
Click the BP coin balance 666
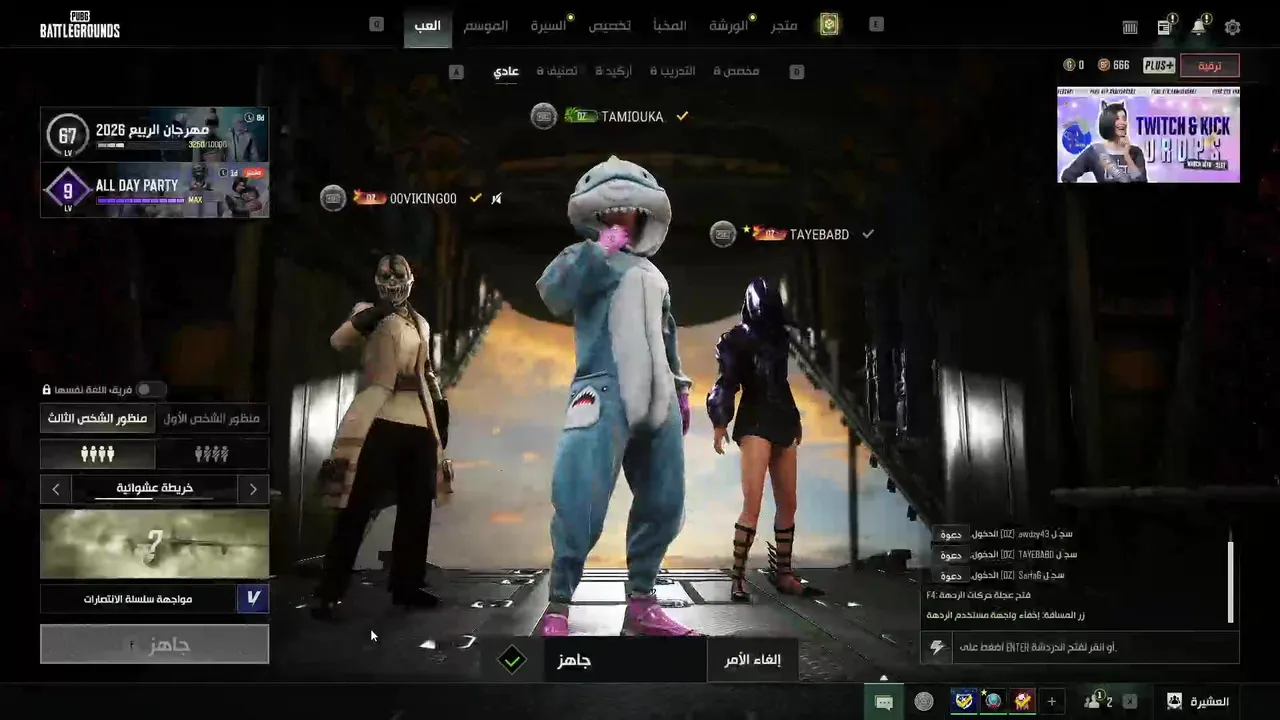(x=1113, y=65)
